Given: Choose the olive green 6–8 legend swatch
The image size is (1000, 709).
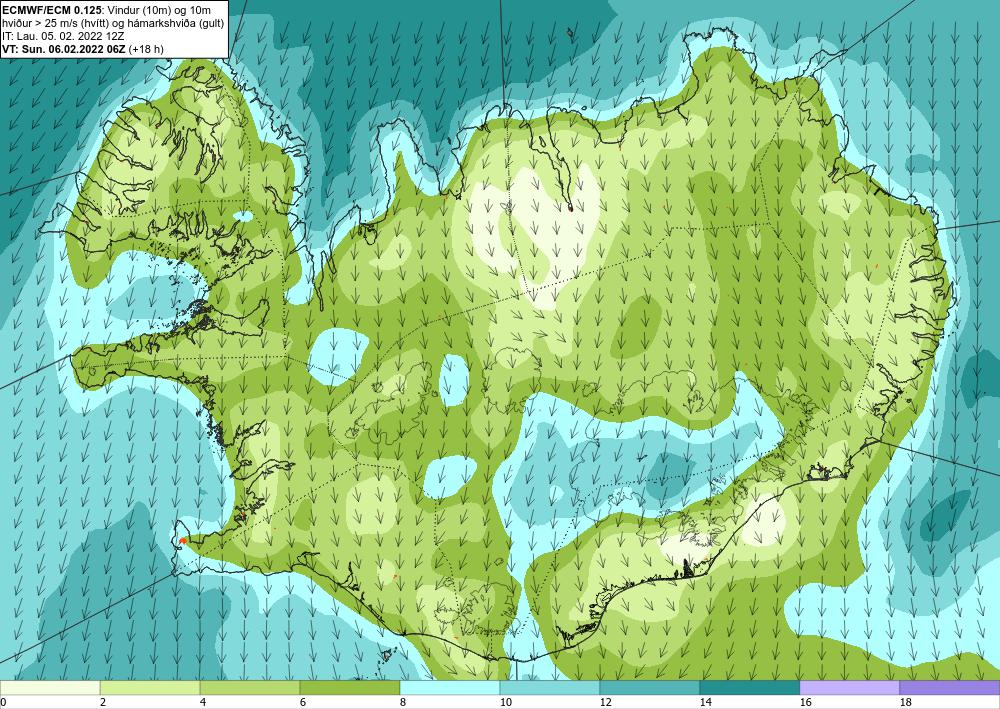Looking at the screenshot, I should [350, 687].
